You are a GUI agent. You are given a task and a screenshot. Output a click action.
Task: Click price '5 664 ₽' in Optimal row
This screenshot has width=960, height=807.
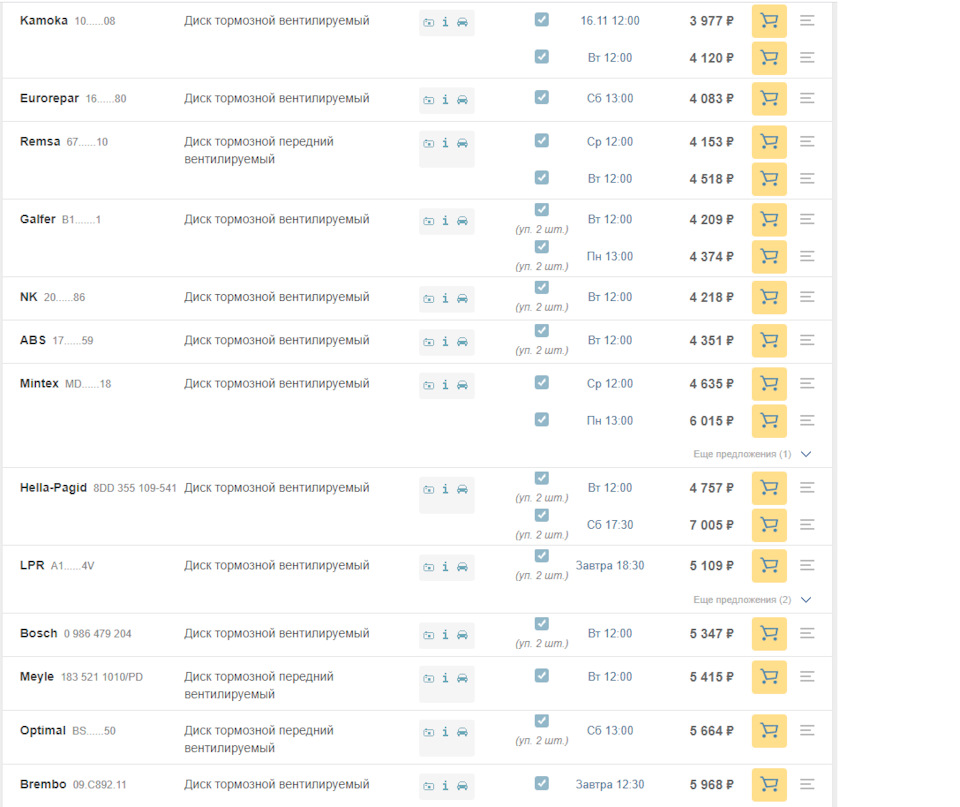pyautogui.click(x=711, y=730)
